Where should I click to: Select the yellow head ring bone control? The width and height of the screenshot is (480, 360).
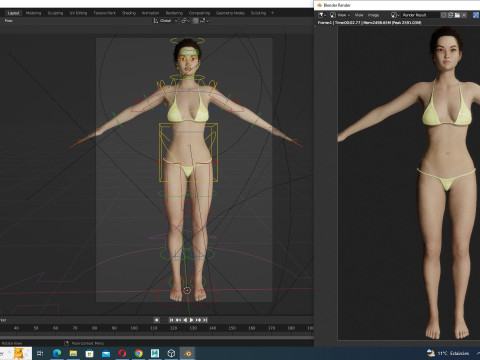point(187,41)
